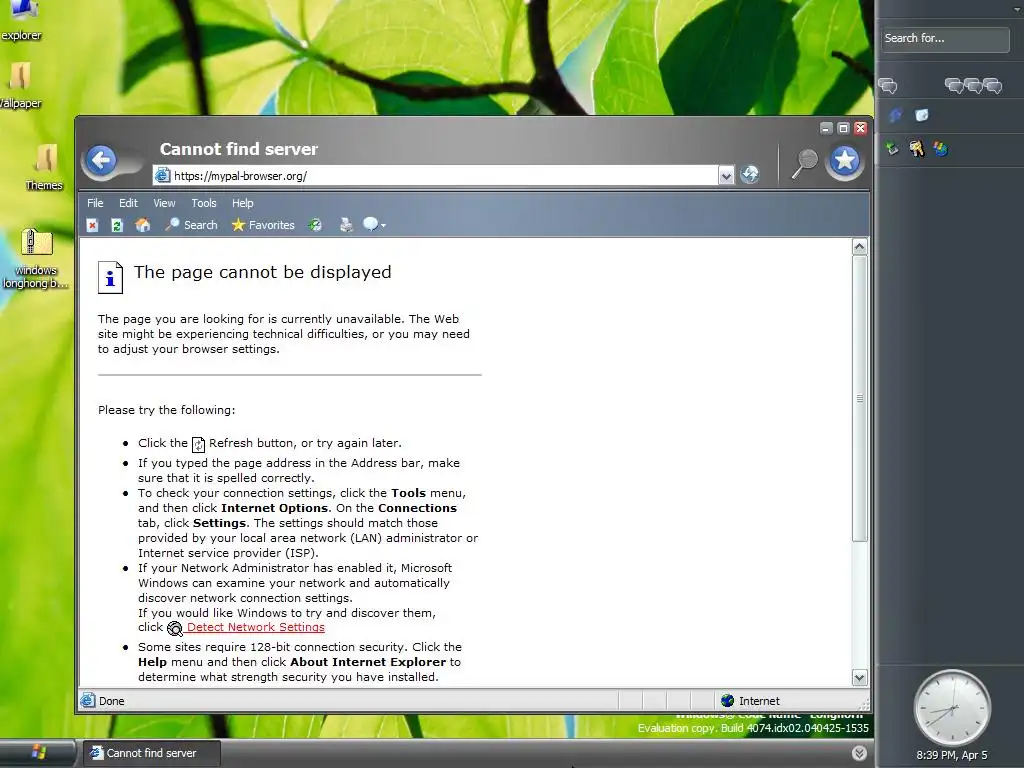
Task: Click the Go button beside the address bar
Action: point(750,174)
